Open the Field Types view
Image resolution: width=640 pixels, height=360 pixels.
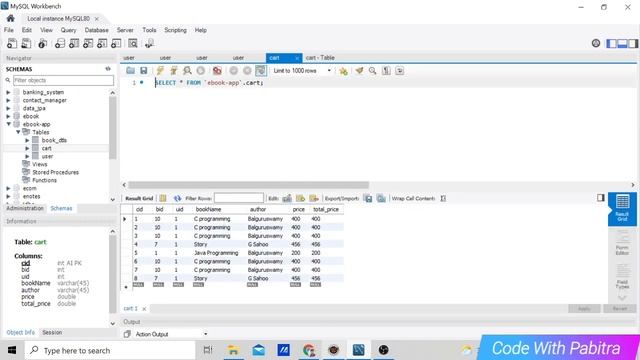point(622,277)
